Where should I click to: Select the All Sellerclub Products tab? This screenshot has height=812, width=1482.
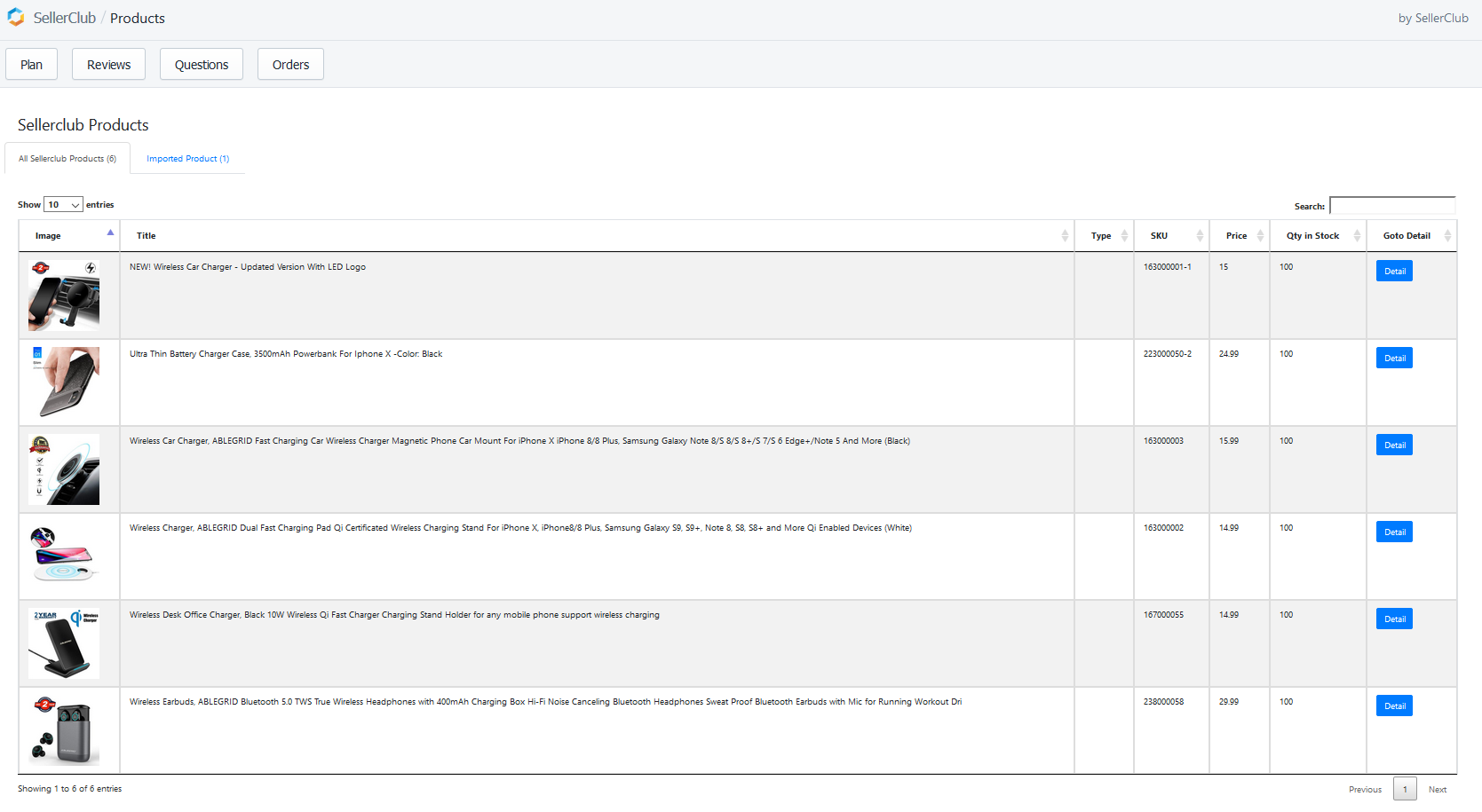(67, 158)
